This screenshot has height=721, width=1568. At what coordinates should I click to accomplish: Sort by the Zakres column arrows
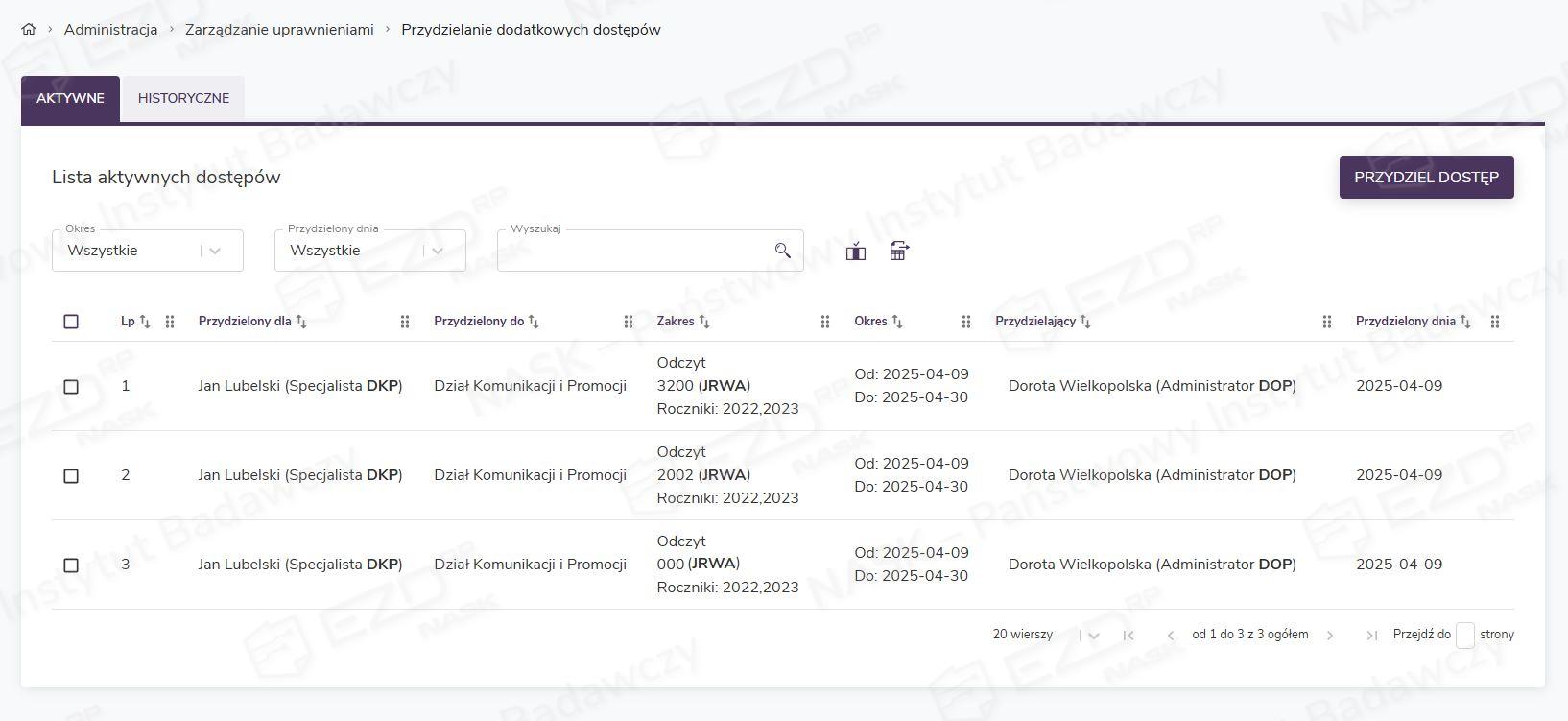point(704,322)
